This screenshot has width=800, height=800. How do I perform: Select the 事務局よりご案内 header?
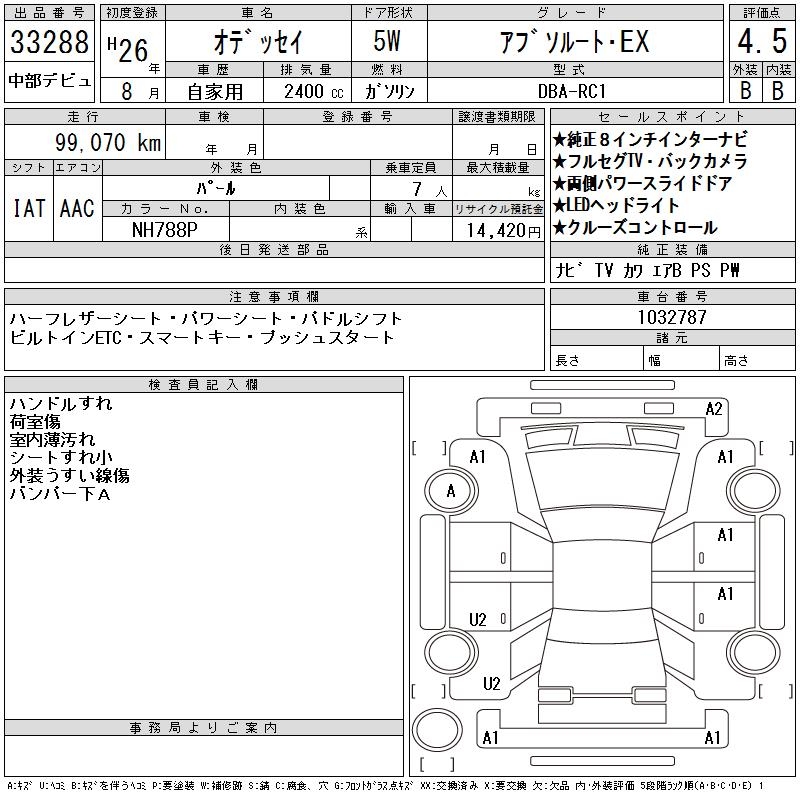(x=204, y=728)
